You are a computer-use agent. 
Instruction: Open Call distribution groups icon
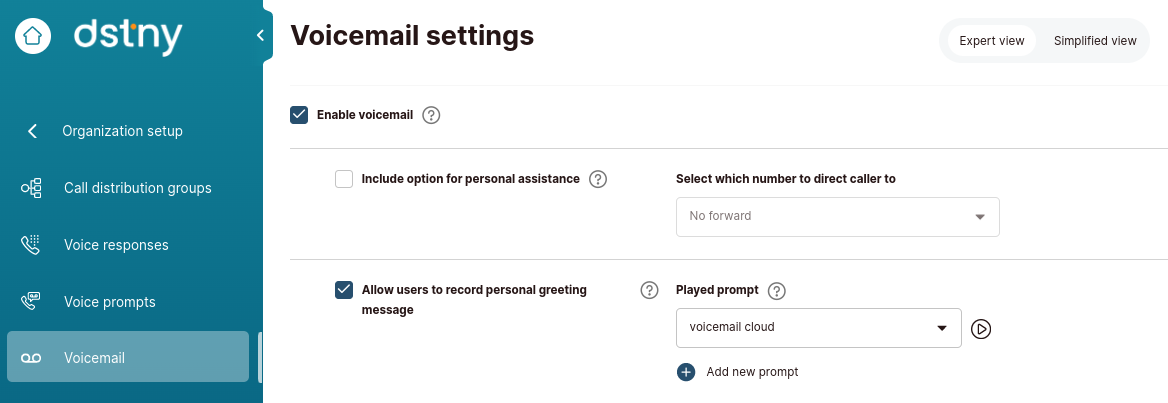(x=31, y=188)
